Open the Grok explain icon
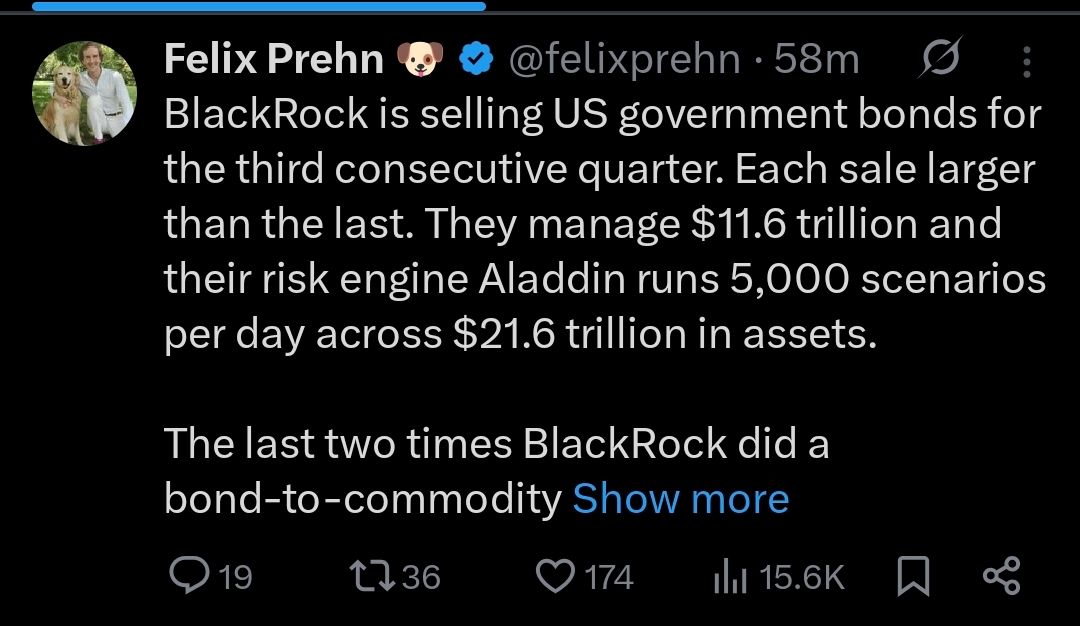The width and height of the screenshot is (1080, 626). coord(941,59)
